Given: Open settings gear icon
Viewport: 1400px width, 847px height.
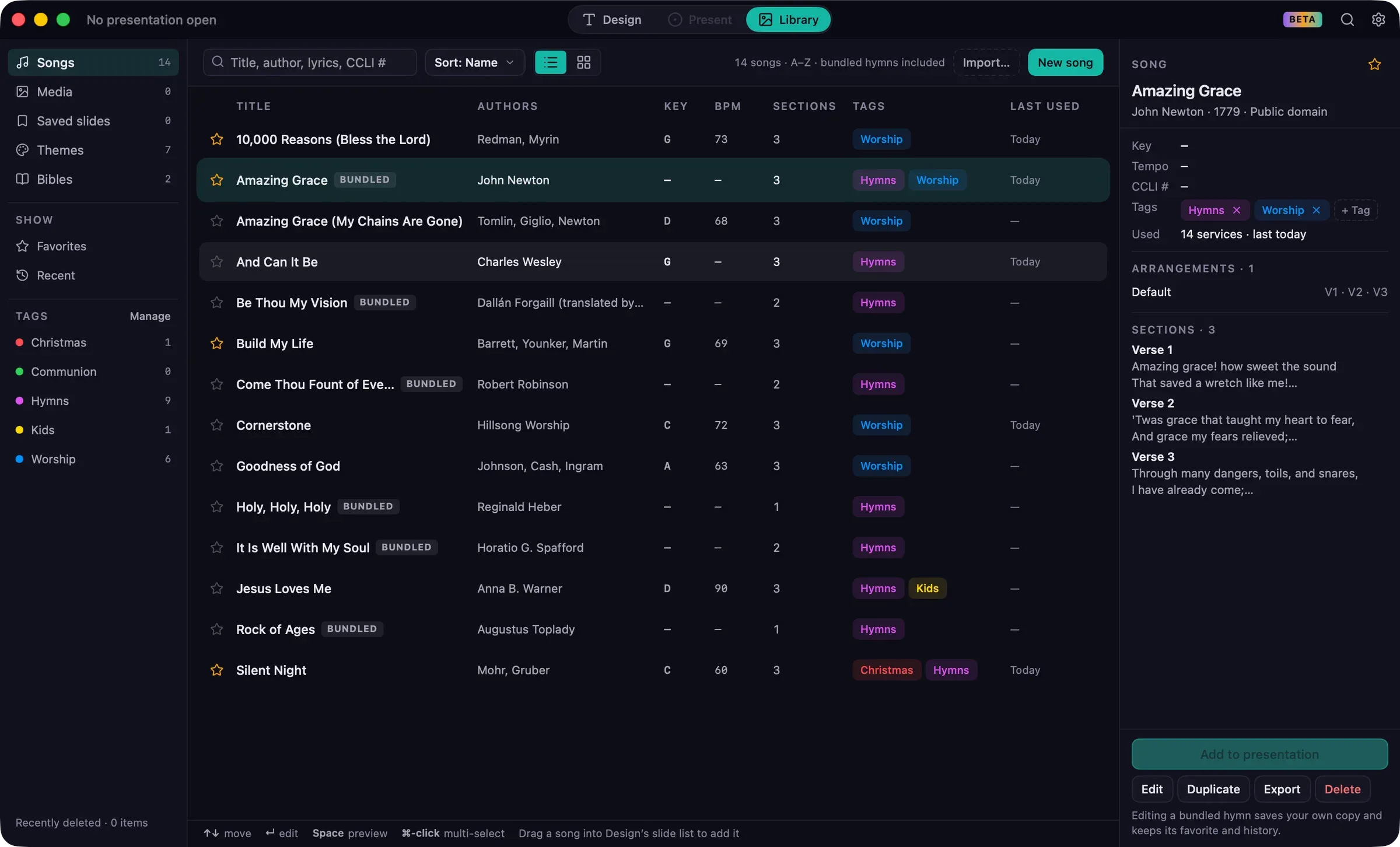Looking at the screenshot, I should coord(1378,20).
